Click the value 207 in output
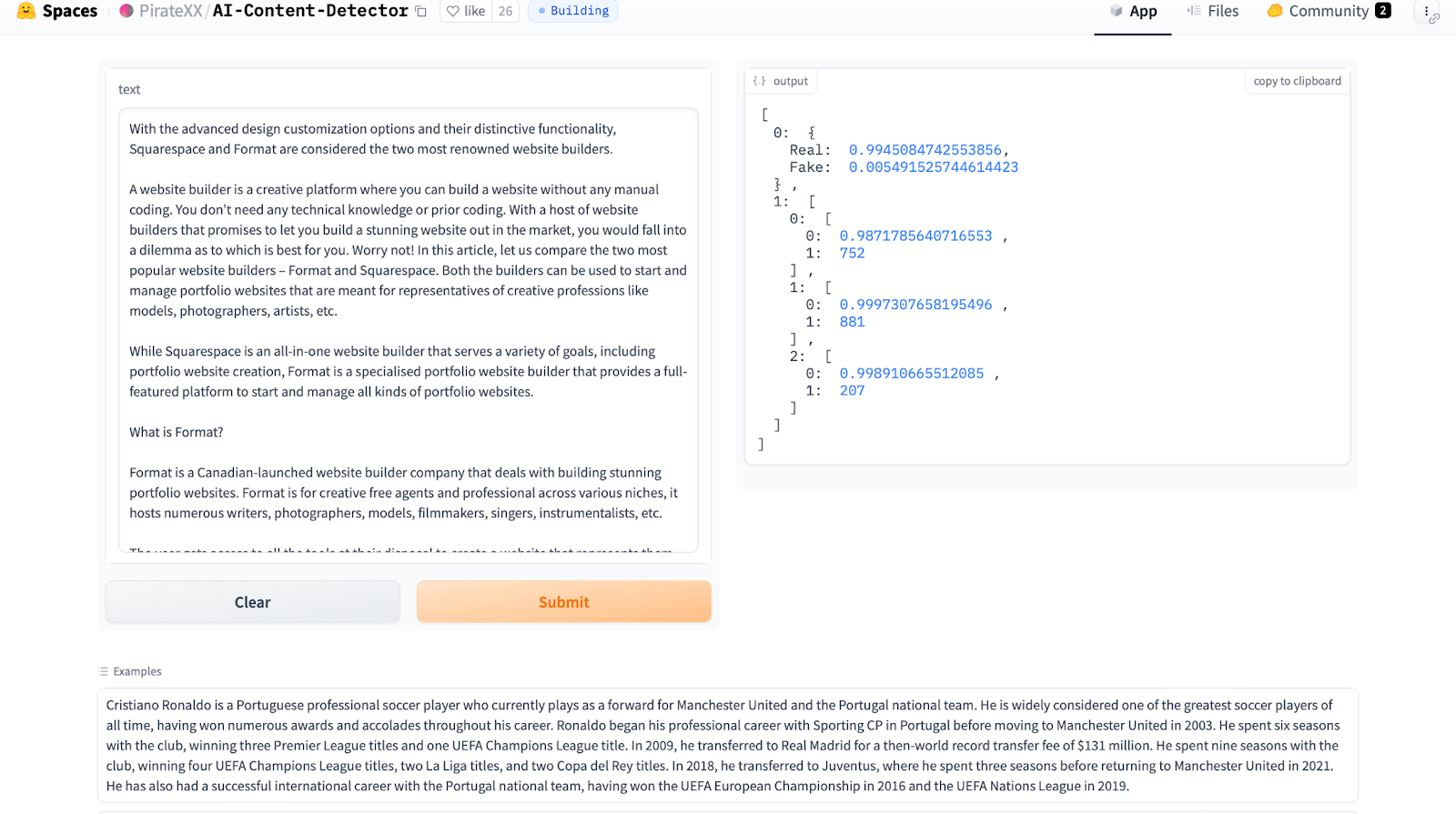Viewport: 1456px width, 814px height. click(x=852, y=391)
